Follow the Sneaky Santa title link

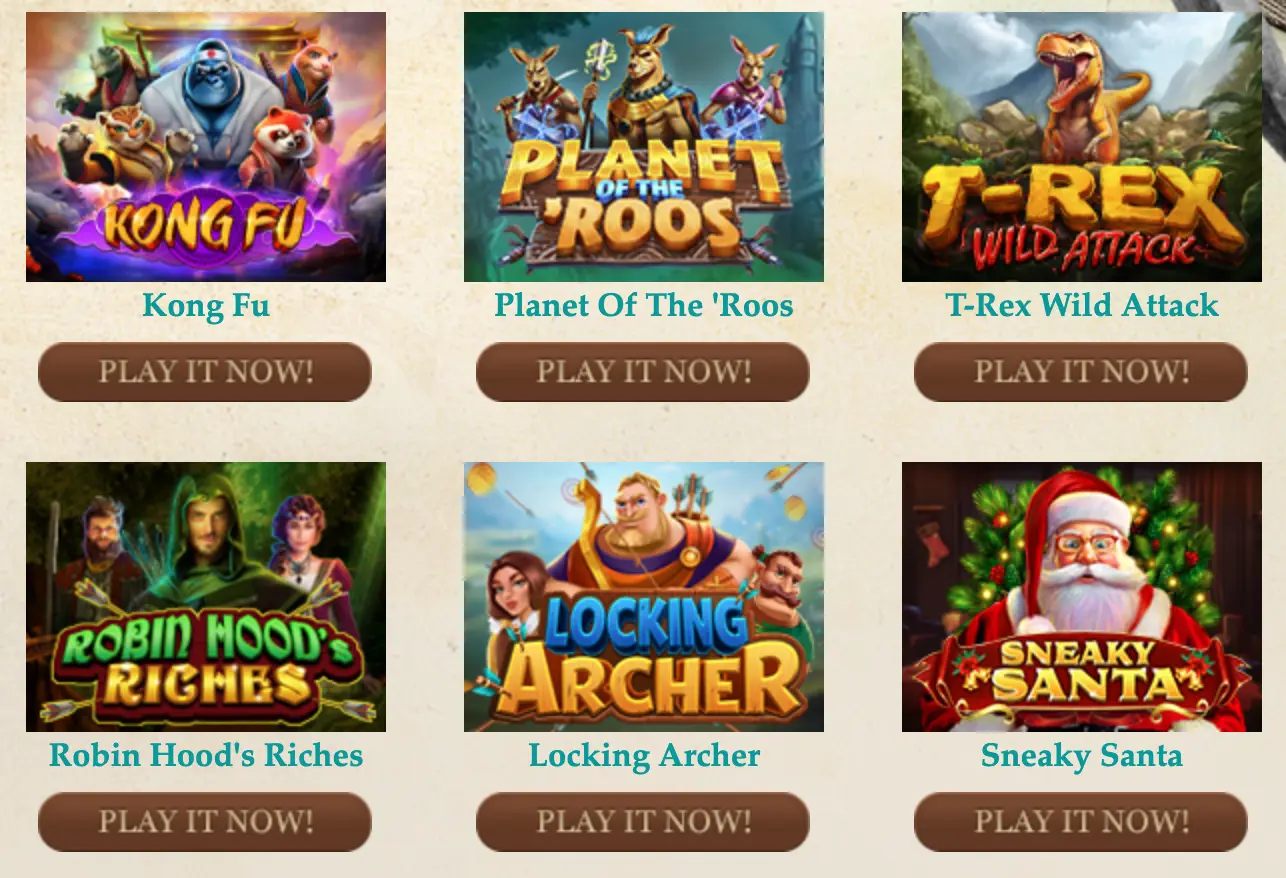(1082, 755)
